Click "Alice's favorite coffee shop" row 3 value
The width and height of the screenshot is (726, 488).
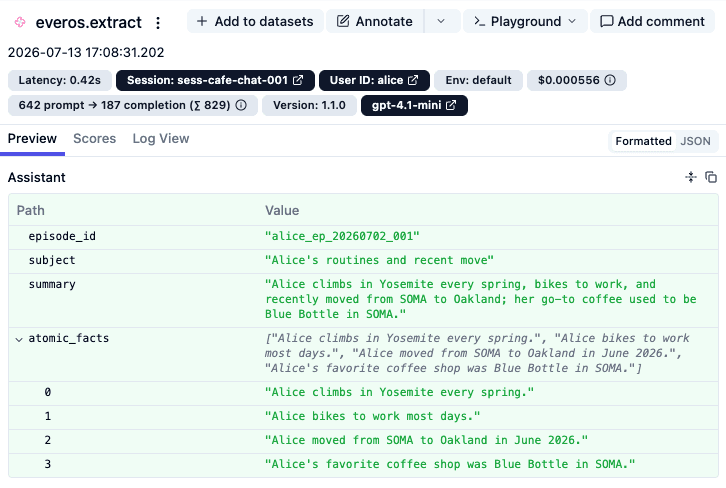coord(450,464)
